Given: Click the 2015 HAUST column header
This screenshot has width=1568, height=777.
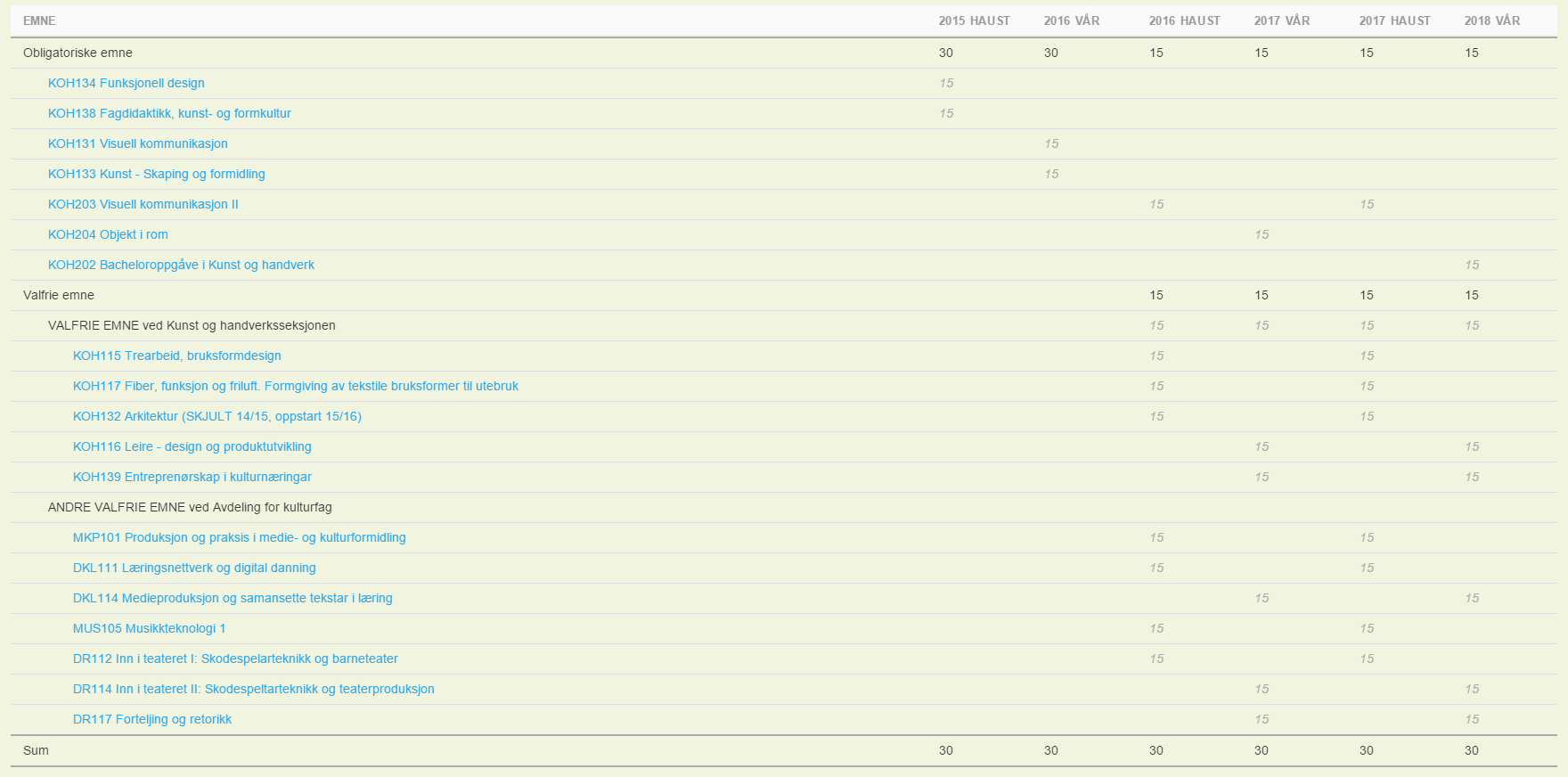Looking at the screenshot, I should pyautogui.click(x=975, y=20).
